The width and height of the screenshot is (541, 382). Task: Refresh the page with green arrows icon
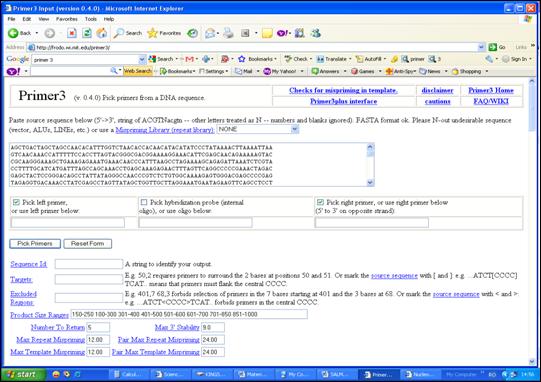[87, 33]
